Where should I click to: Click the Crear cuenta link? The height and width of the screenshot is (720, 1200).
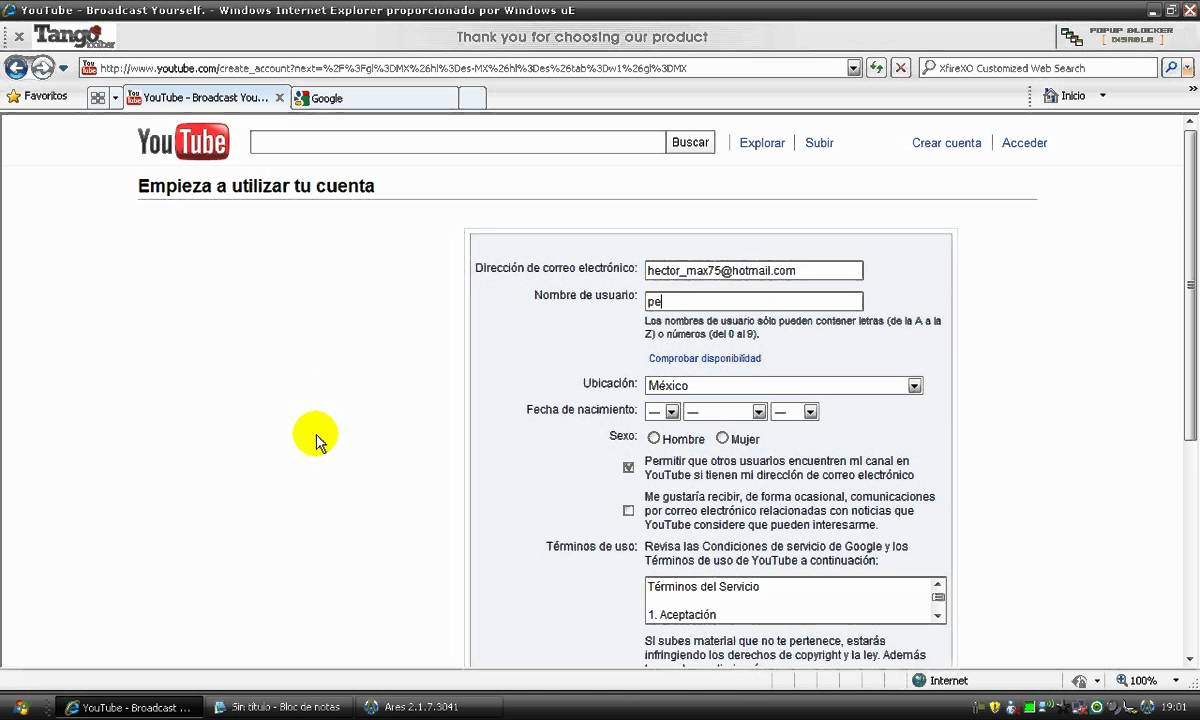(946, 143)
